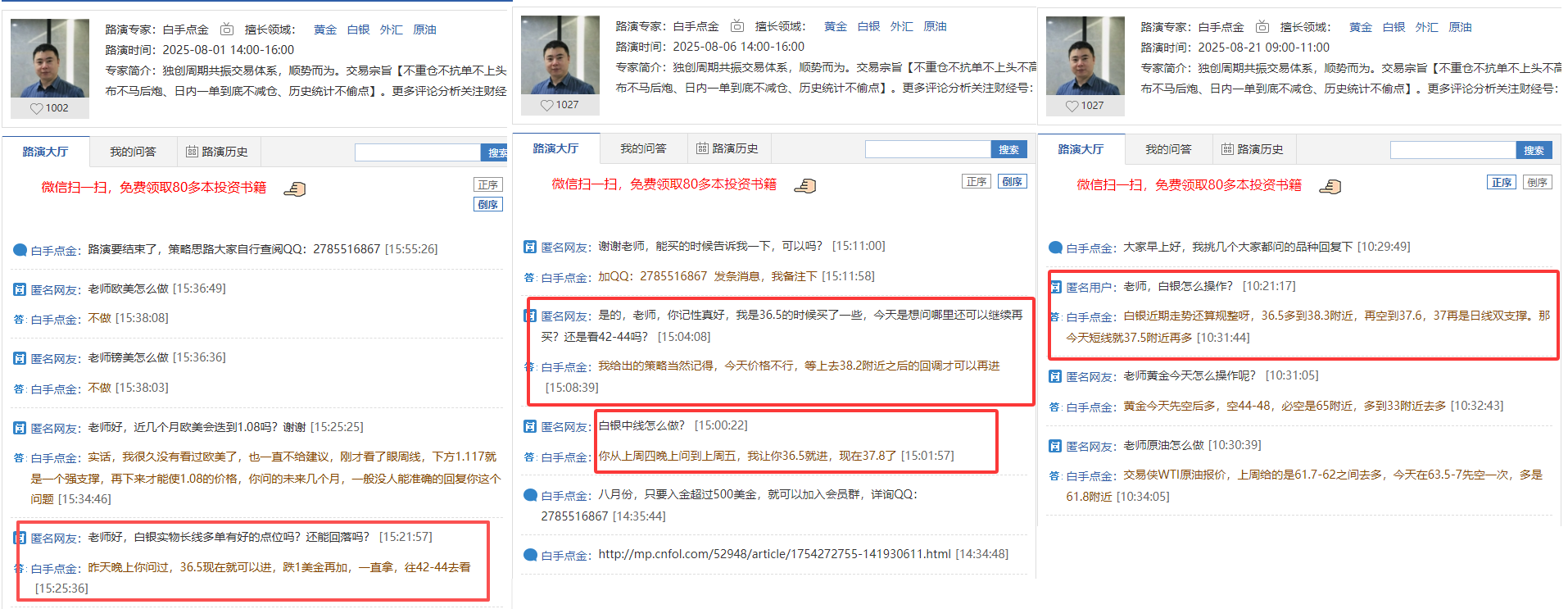
Task: Click the expert photo above the 1002 likes
Action: [50, 58]
